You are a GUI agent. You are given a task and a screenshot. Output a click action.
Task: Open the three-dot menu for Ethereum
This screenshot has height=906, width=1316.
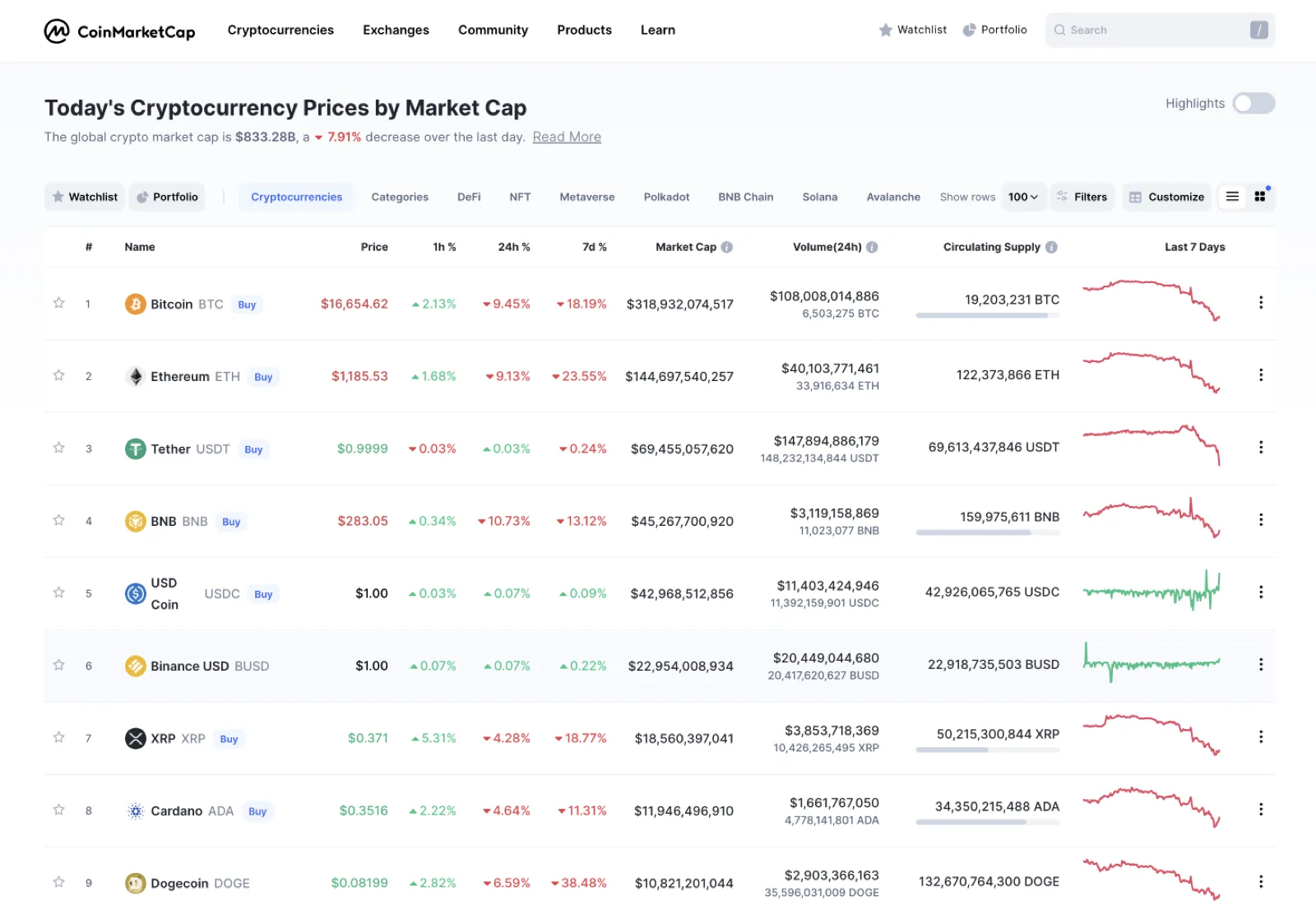[1260, 375]
